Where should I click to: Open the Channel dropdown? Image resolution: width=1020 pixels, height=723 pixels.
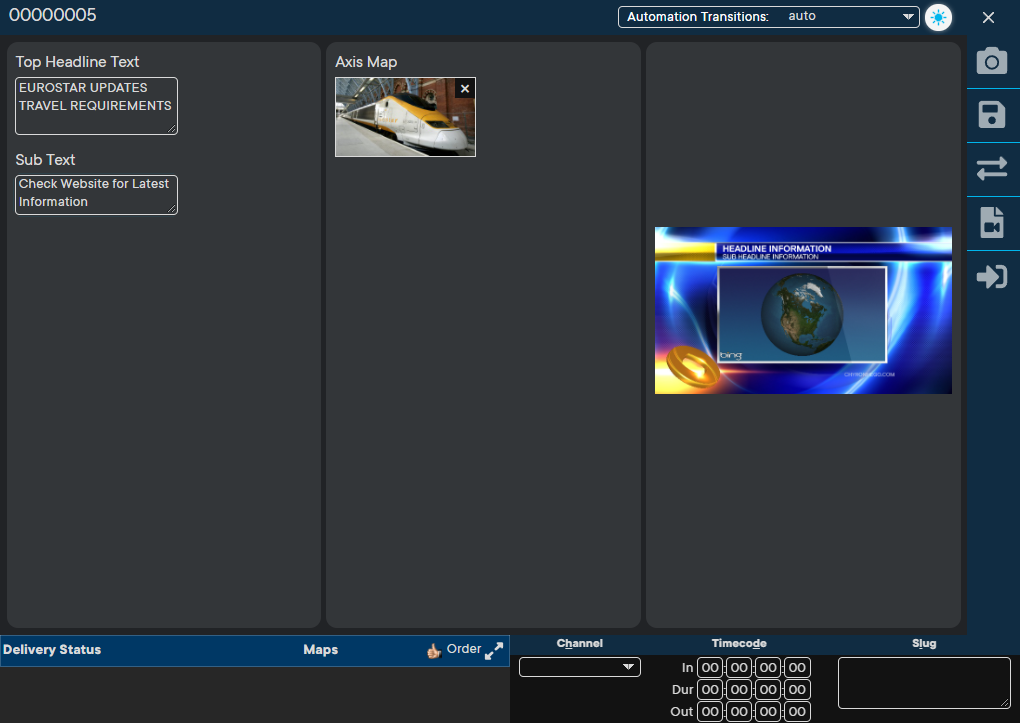point(580,667)
